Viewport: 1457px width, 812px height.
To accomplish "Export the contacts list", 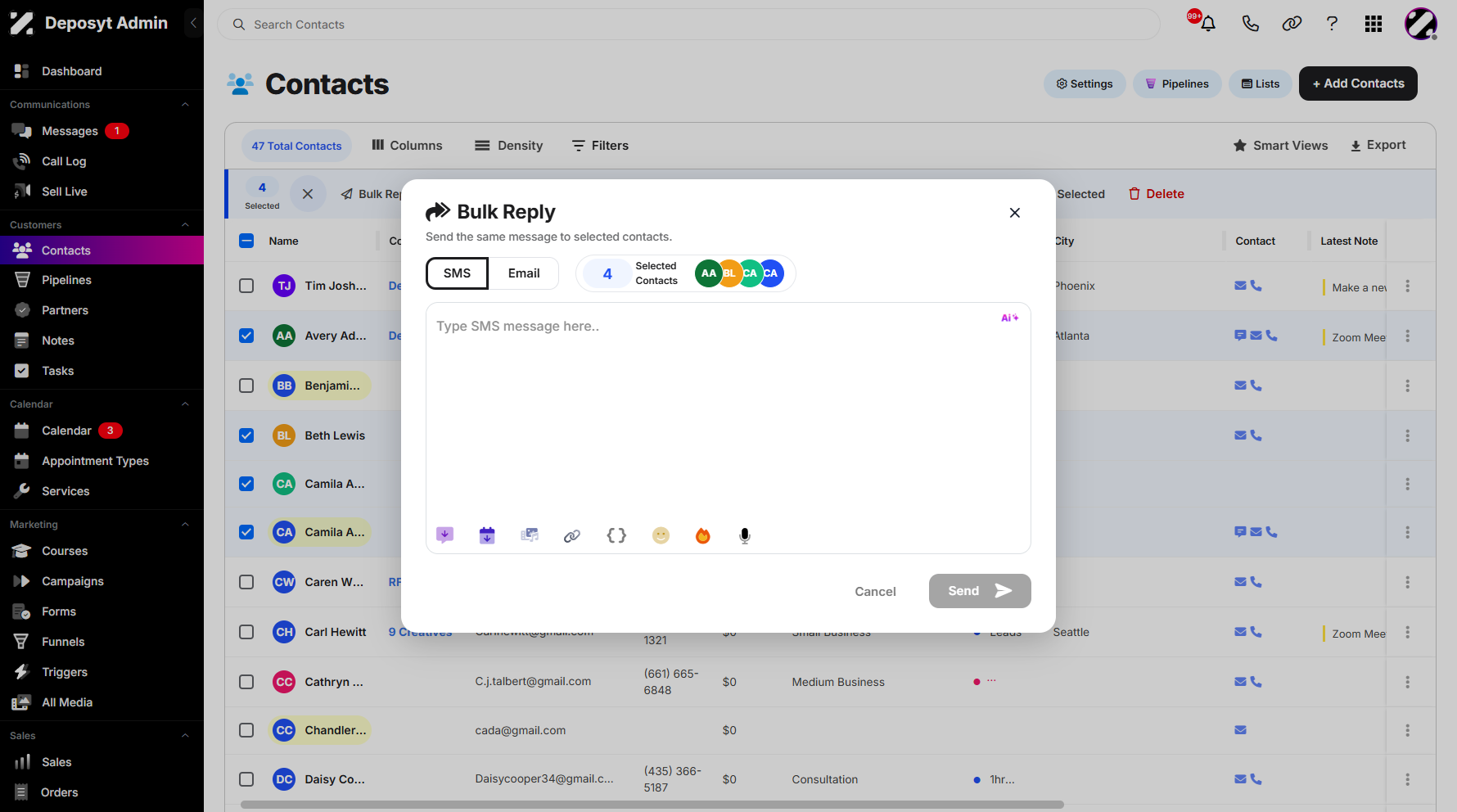I will (x=1378, y=146).
